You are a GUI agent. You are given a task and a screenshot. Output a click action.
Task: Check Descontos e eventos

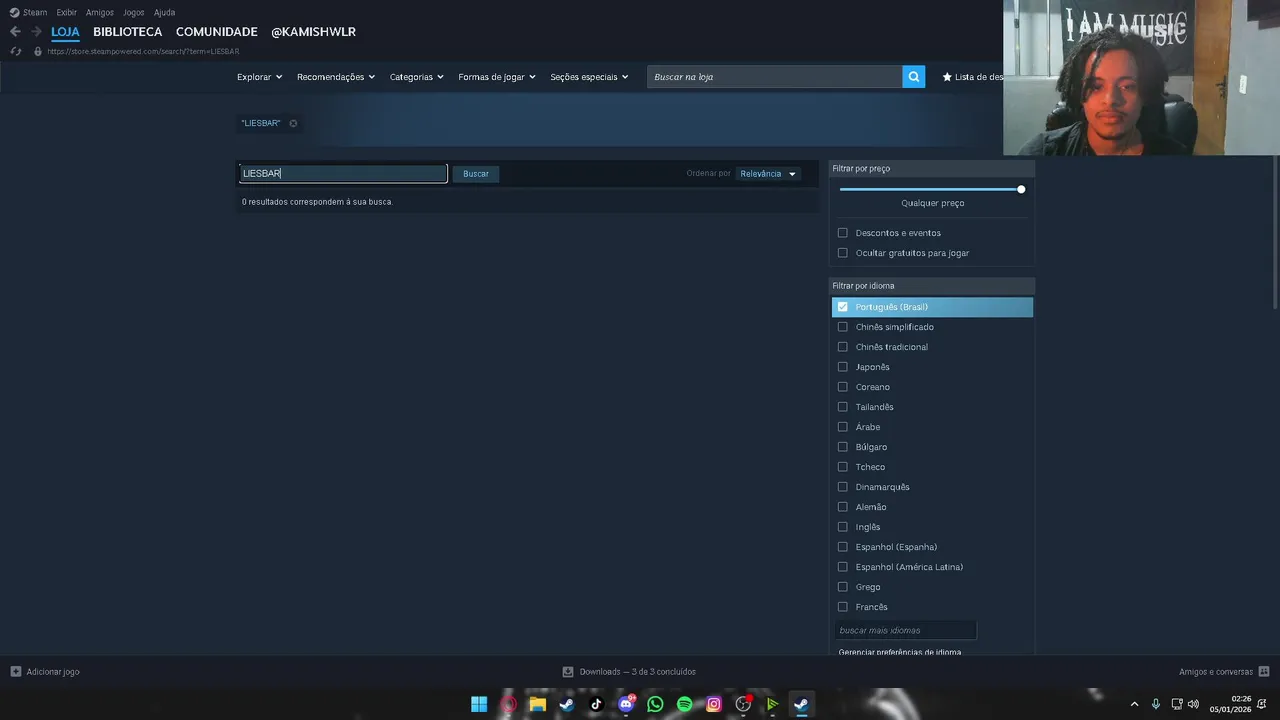click(842, 233)
